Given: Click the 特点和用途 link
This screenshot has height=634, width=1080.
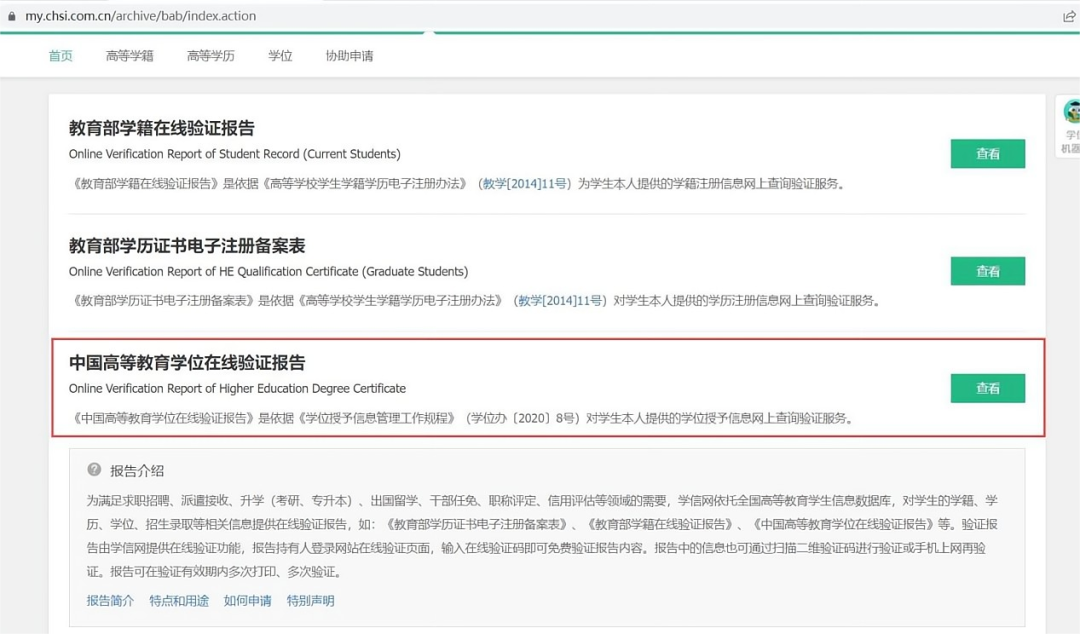Looking at the screenshot, I should (179, 603).
